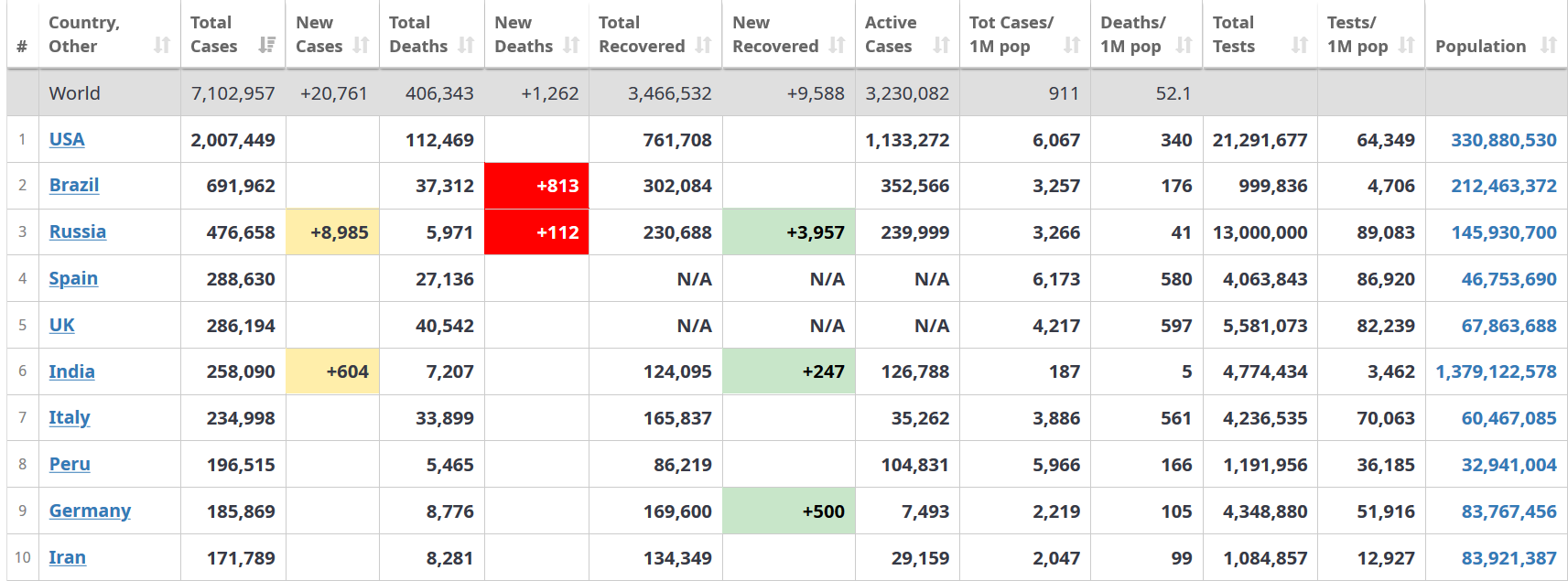The width and height of the screenshot is (1568, 581).
Task: Click Peru active cases 104,831
Action: (915, 465)
